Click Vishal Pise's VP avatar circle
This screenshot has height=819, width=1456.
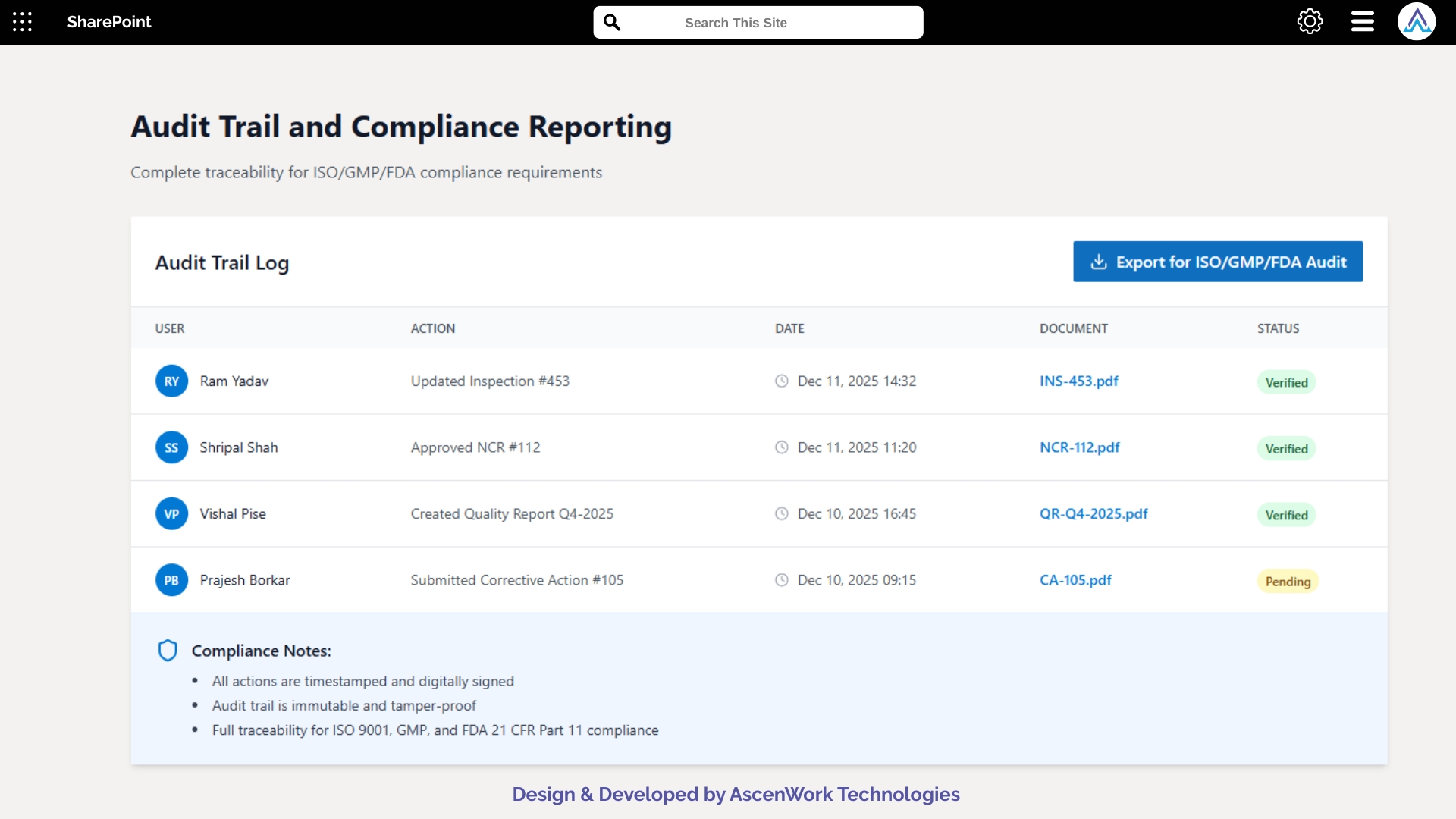point(171,513)
